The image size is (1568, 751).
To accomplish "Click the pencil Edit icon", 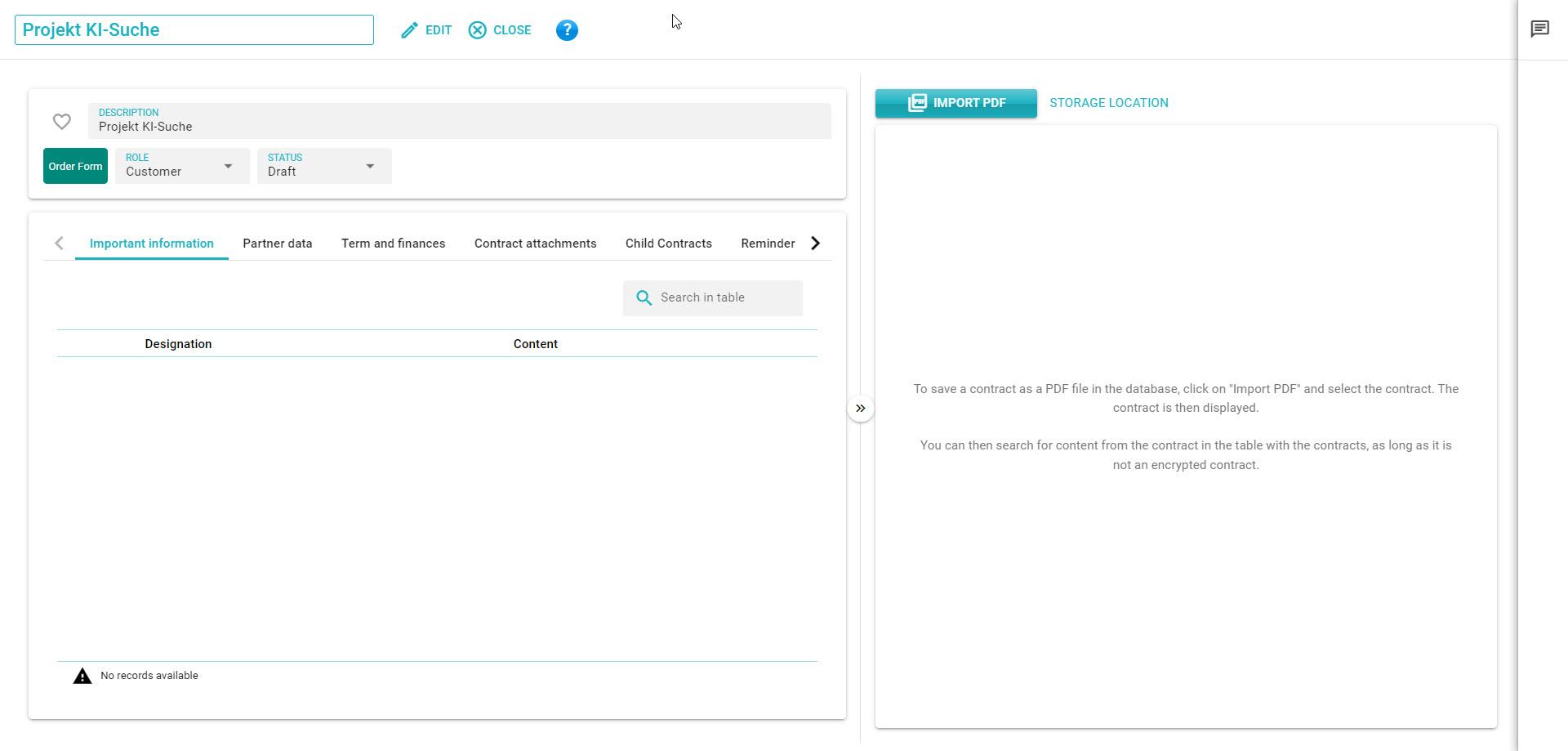I will [x=409, y=30].
